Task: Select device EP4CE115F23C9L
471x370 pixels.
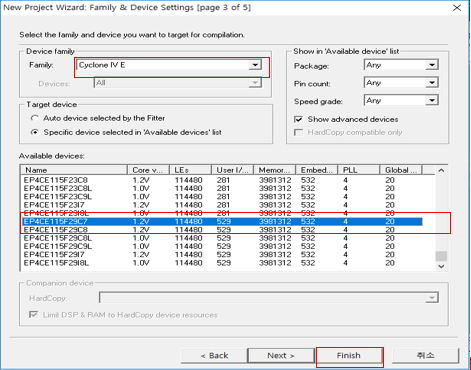Action: [222, 197]
